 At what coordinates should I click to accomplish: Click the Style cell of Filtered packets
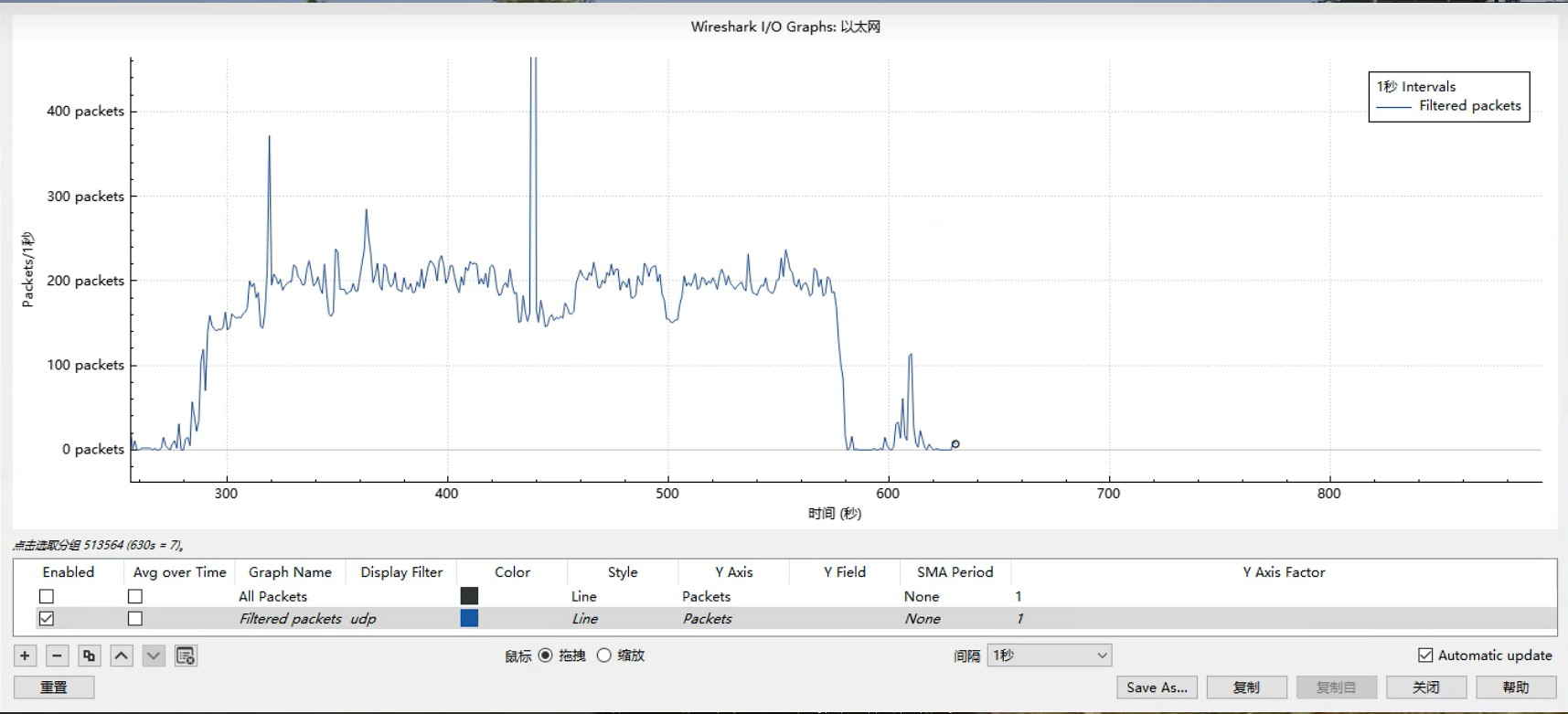point(585,619)
